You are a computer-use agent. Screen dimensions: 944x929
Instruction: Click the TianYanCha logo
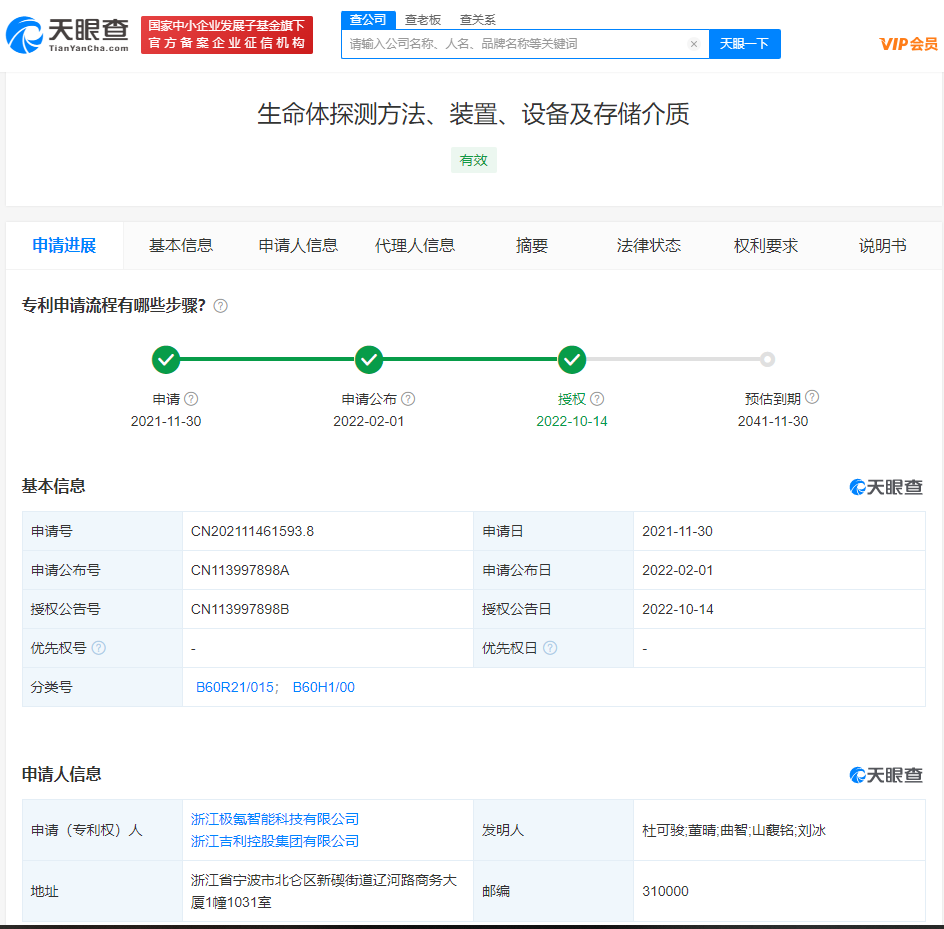[67, 35]
